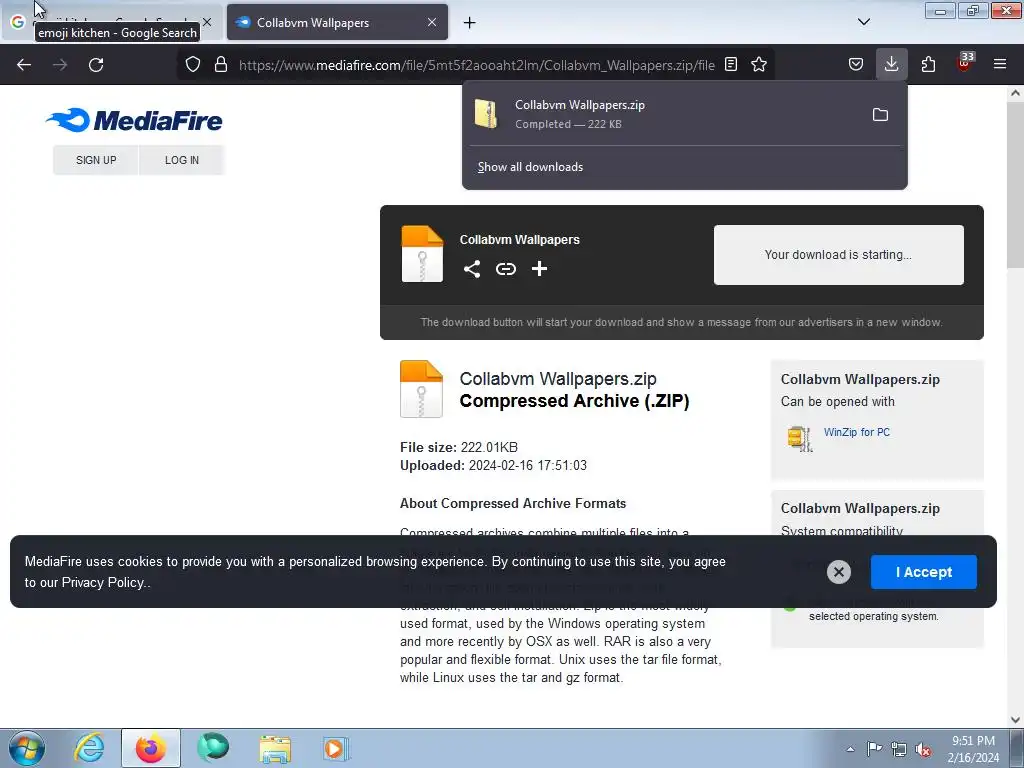
Task: Show Collabvm Wallpapers.zip in its folder
Action: point(880,115)
